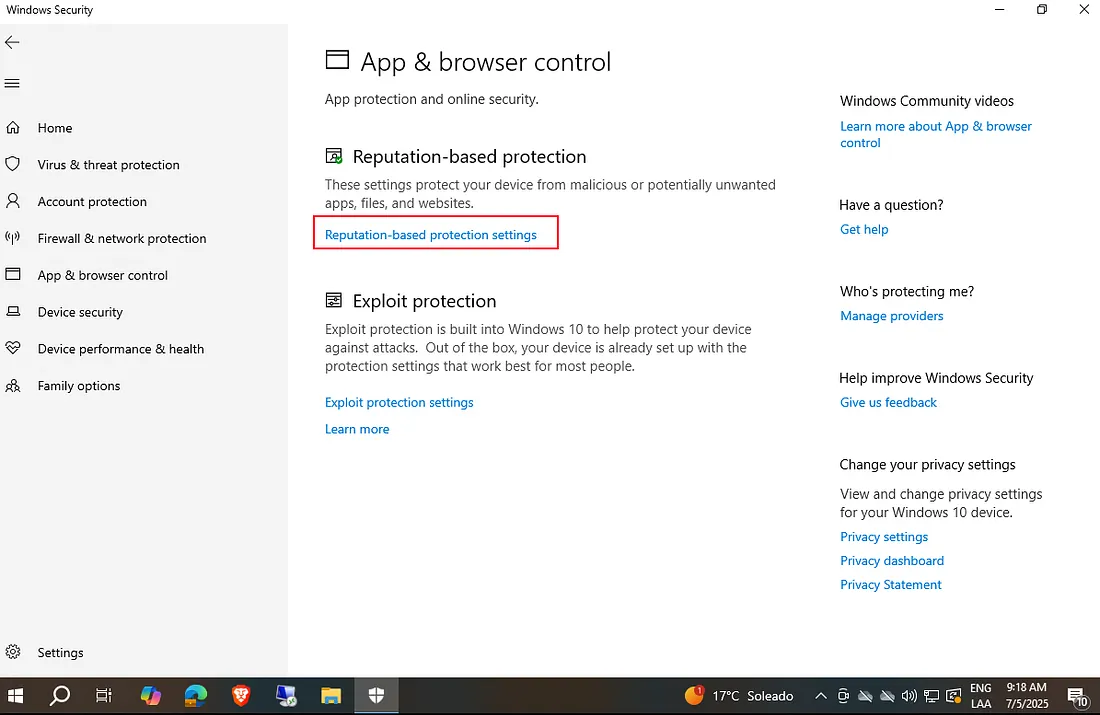This screenshot has height=715, width=1100.
Task: Show hidden tray icons chevron
Action: coord(820,696)
